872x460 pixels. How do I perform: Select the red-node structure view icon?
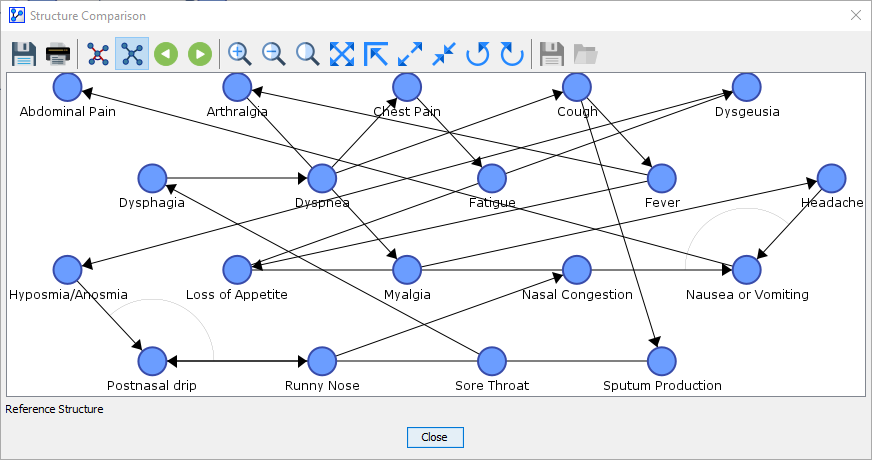(x=98, y=54)
